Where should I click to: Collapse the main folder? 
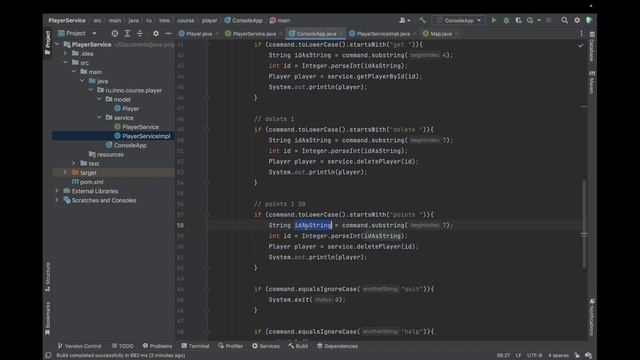[74, 72]
